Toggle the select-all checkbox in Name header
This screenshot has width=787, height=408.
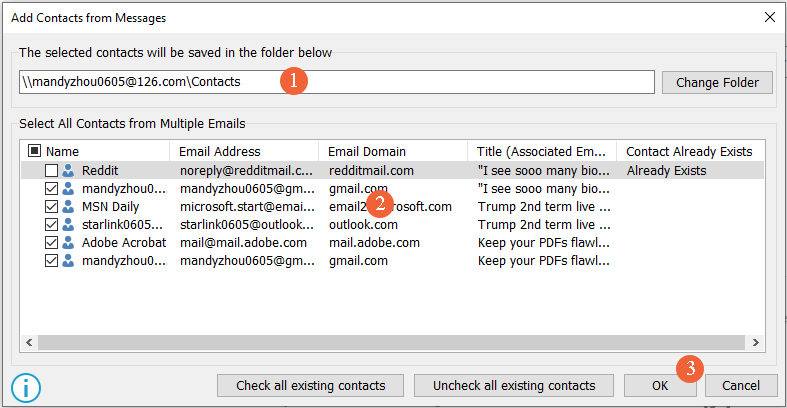pos(34,152)
